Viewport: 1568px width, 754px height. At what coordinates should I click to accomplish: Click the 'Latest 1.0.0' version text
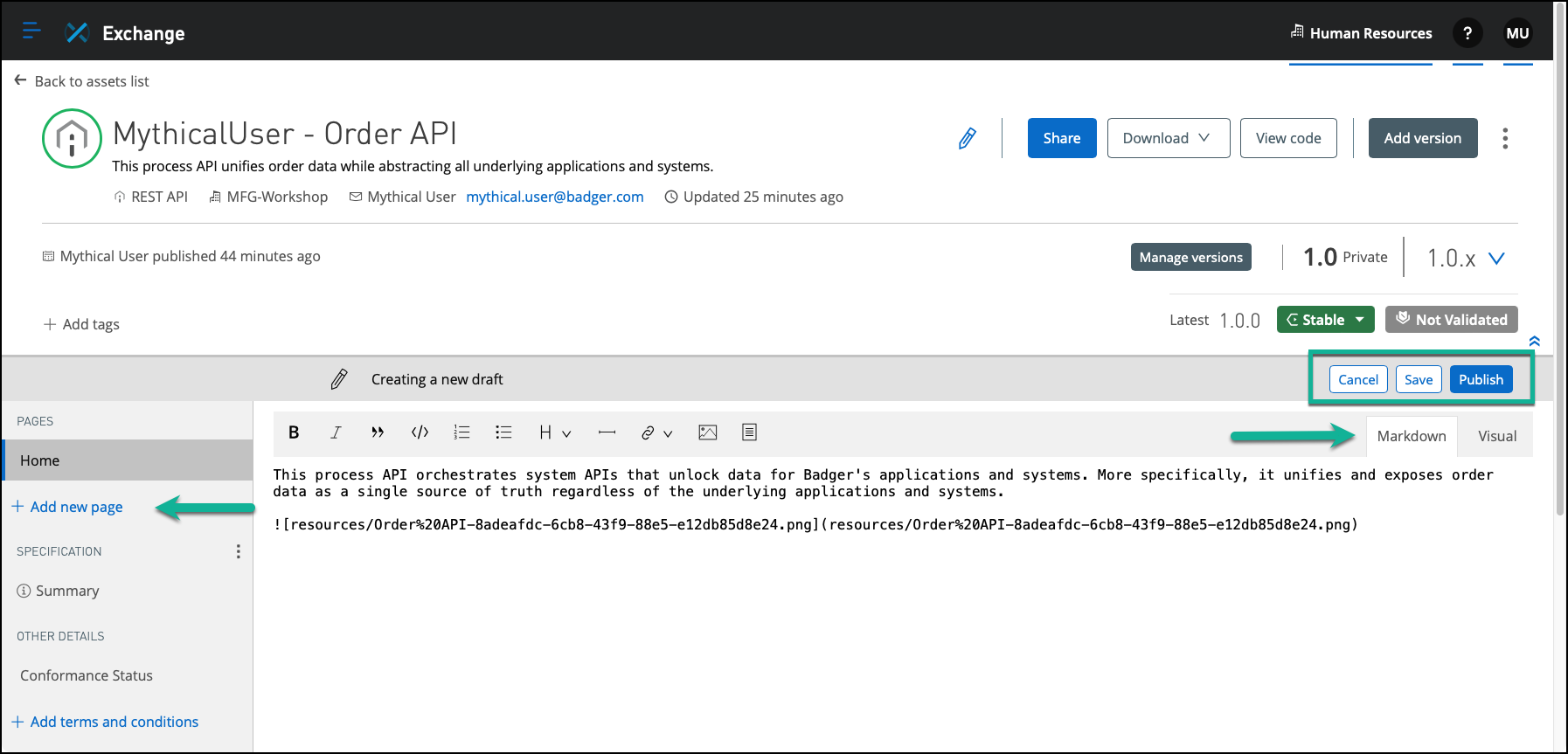[x=1215, y=320]
